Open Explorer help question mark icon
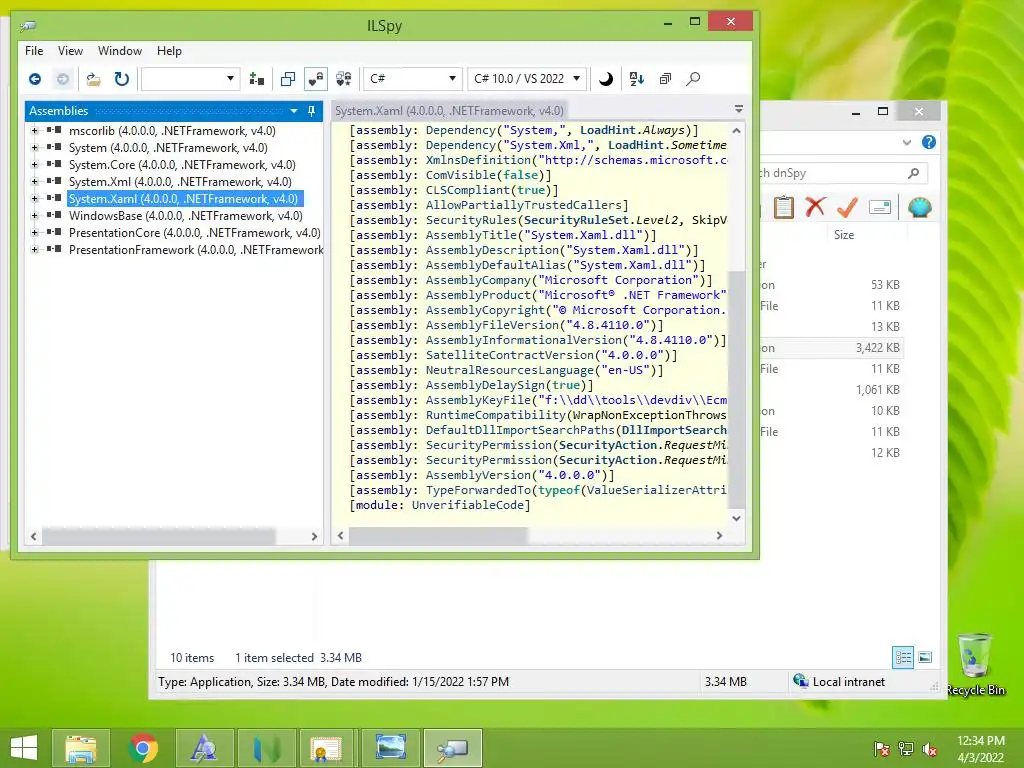Screen dimensions: 1024x768 tap(929, 142)
